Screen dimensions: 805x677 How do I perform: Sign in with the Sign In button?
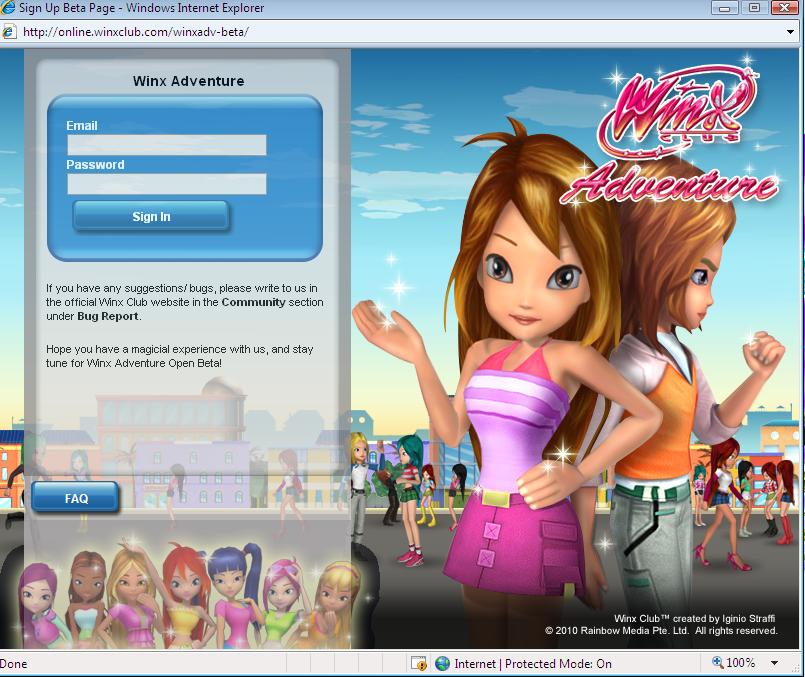[150, 216]
